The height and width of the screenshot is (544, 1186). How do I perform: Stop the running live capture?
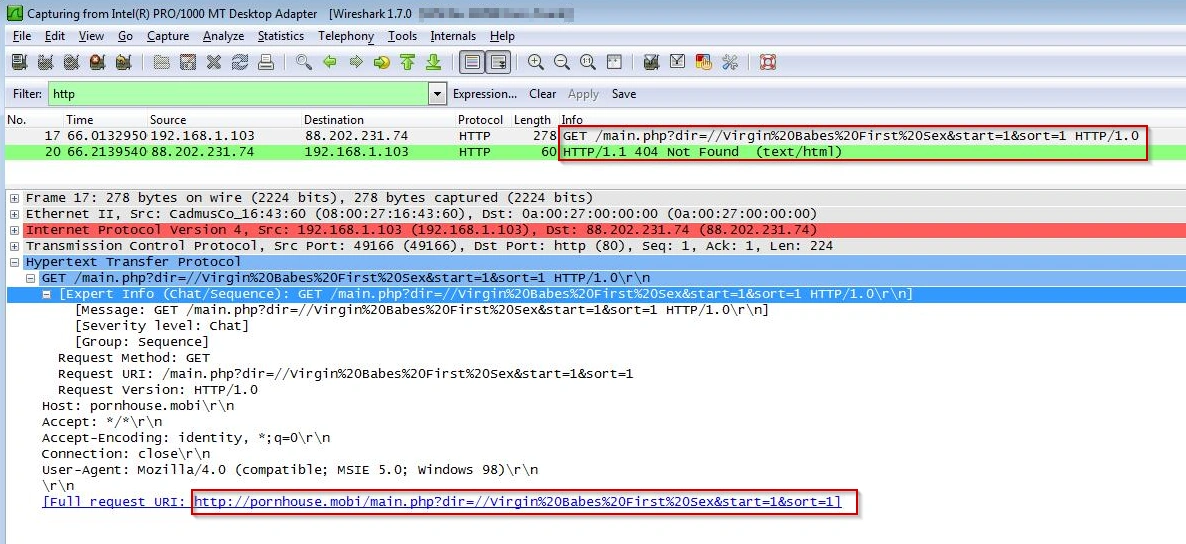coord(97,62)
